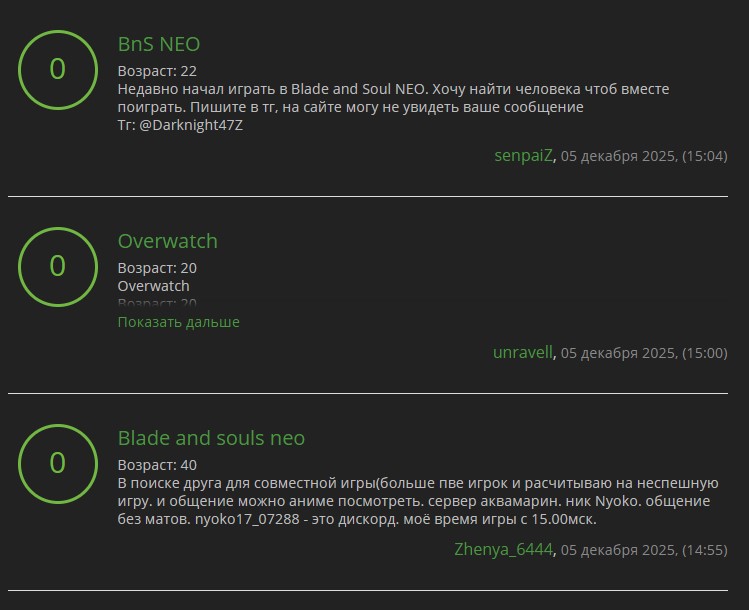This screenshot has width=749, height=610.
Task: Open the Blade and souls neo post title
Action: point(211,438)
